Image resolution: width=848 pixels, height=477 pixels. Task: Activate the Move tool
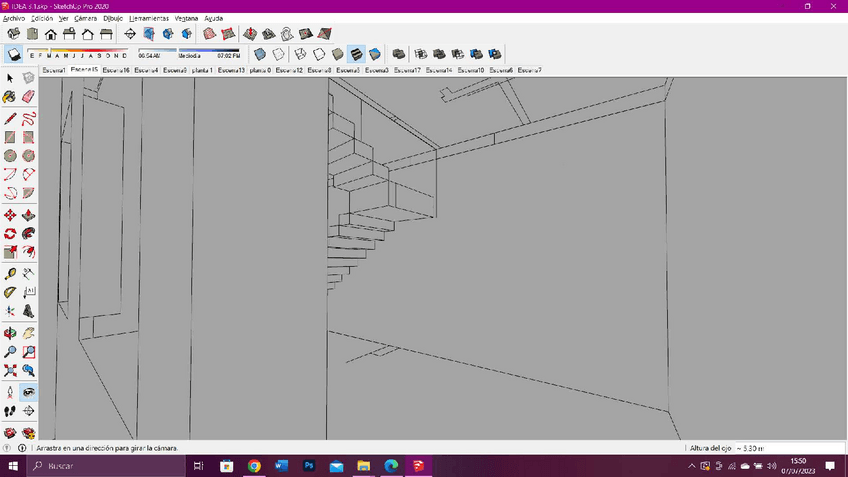click(10, 215)
